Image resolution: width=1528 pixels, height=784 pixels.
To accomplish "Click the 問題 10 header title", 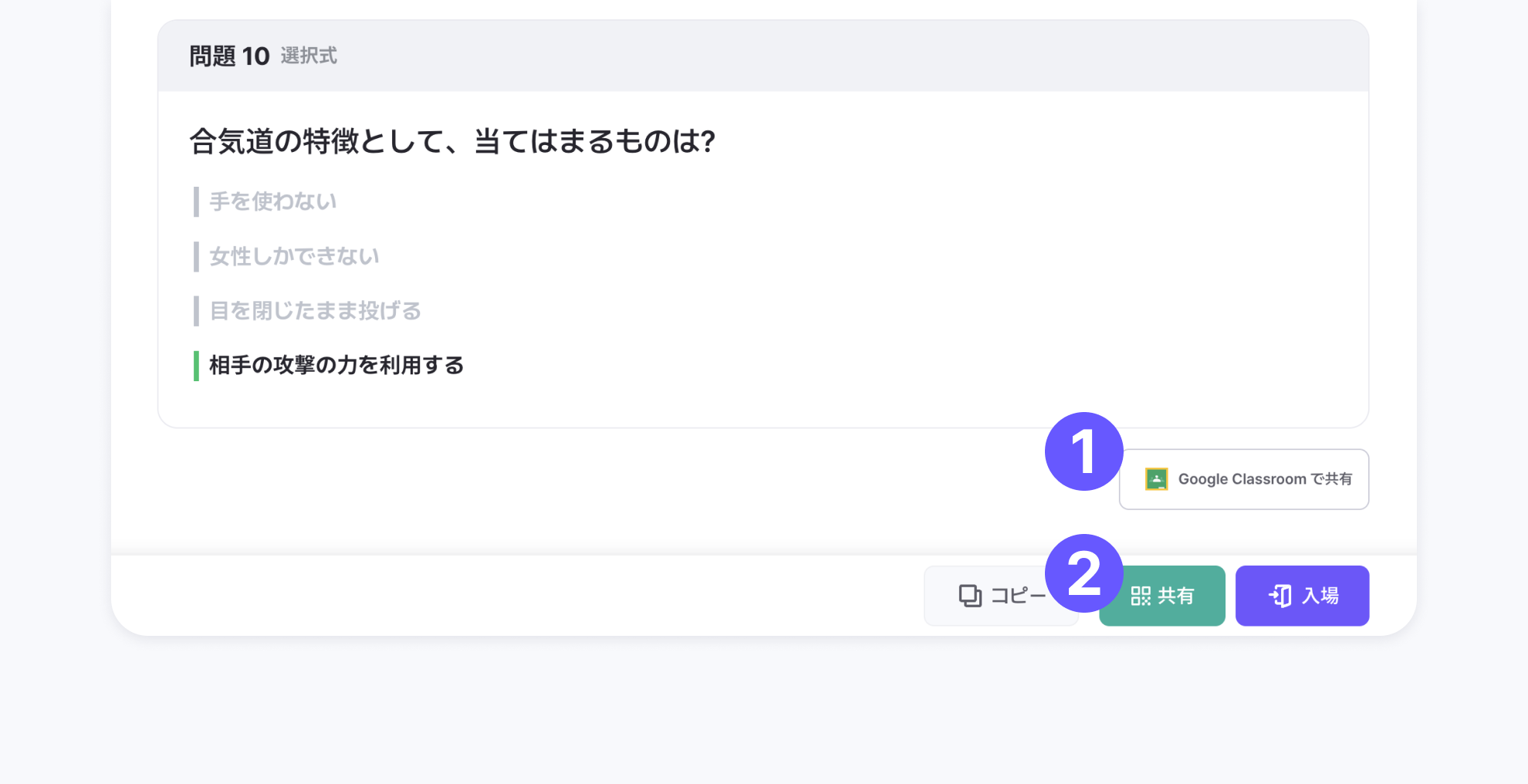I will coord(229,56).
